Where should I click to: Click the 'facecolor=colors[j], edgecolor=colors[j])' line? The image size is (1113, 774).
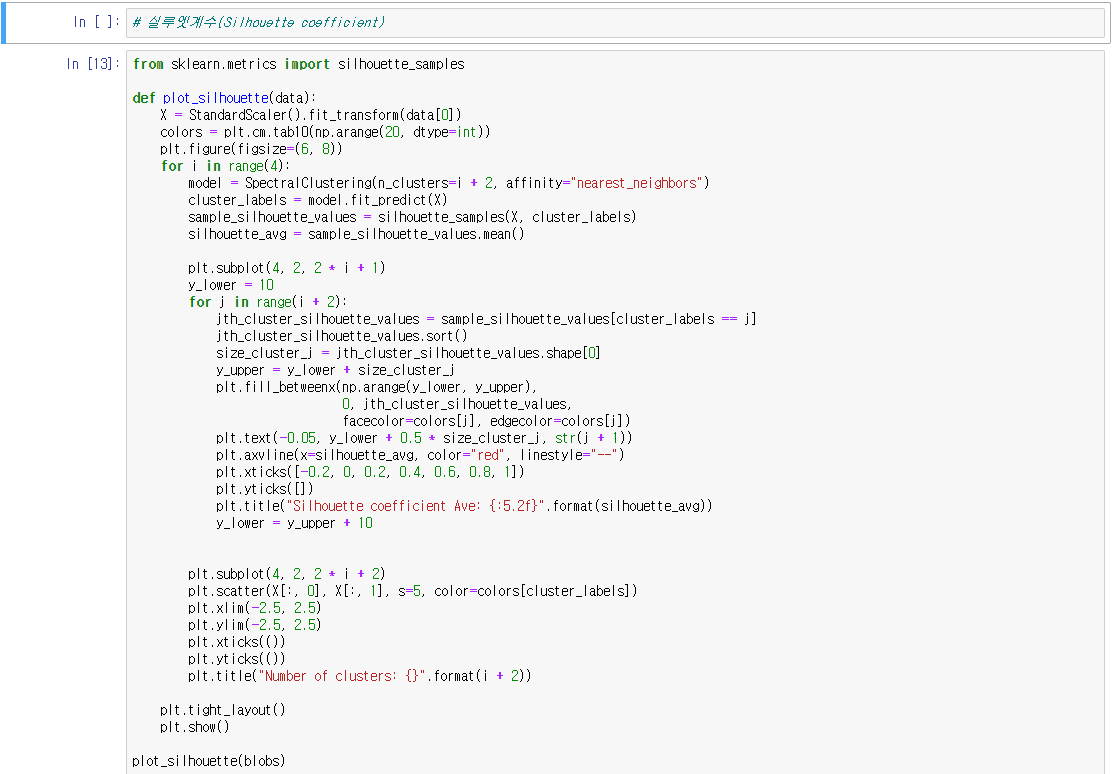[486, 422]
